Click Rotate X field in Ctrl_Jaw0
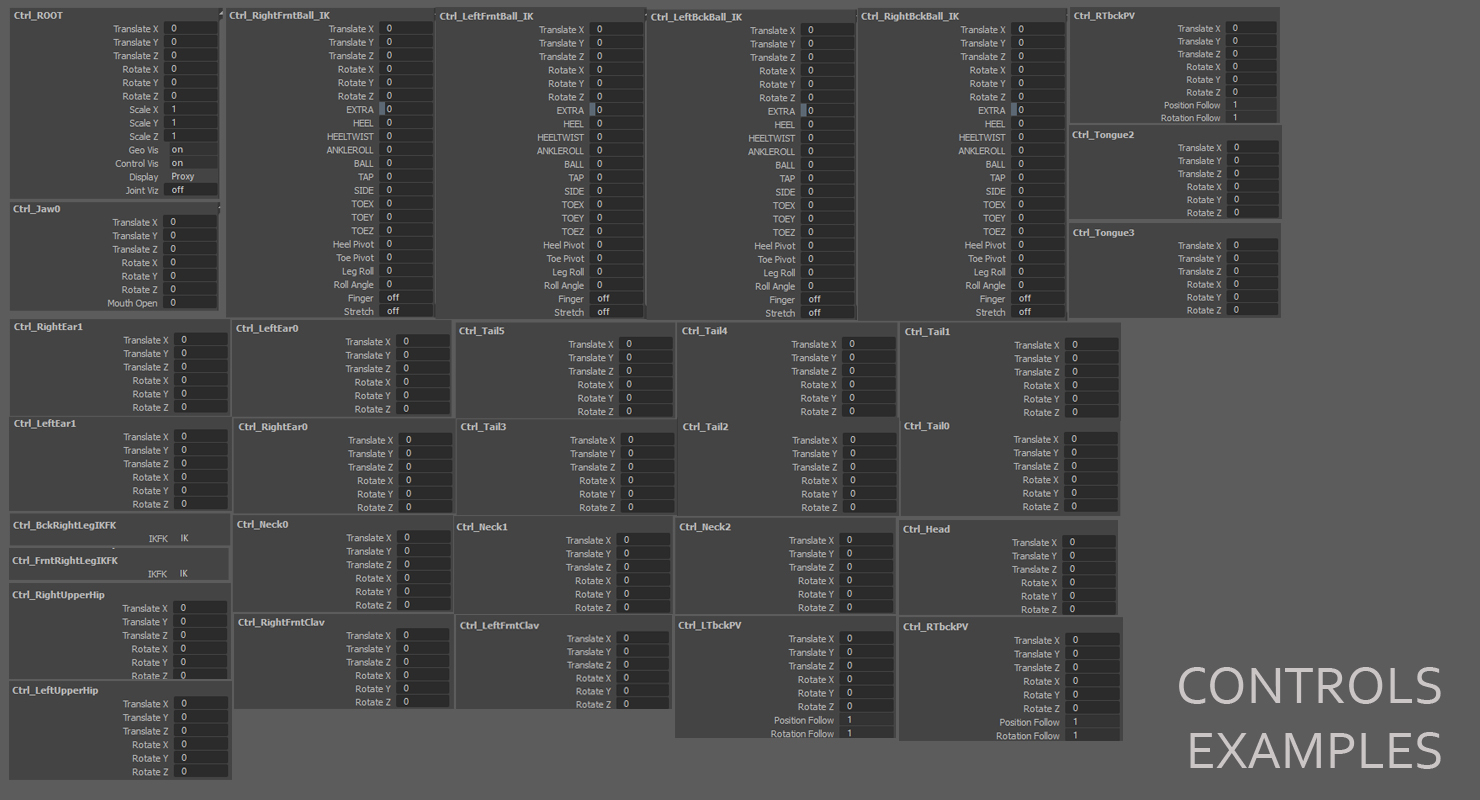The image size is (1480, 800). click(192, 263)
